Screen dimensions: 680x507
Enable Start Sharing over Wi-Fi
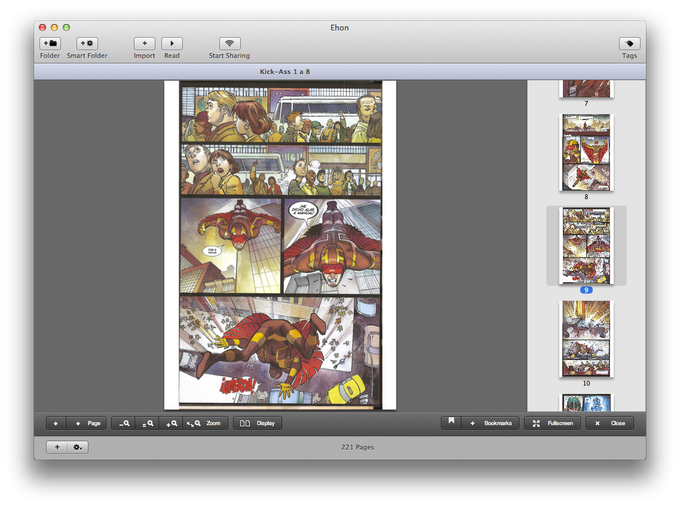click(229, 43)
